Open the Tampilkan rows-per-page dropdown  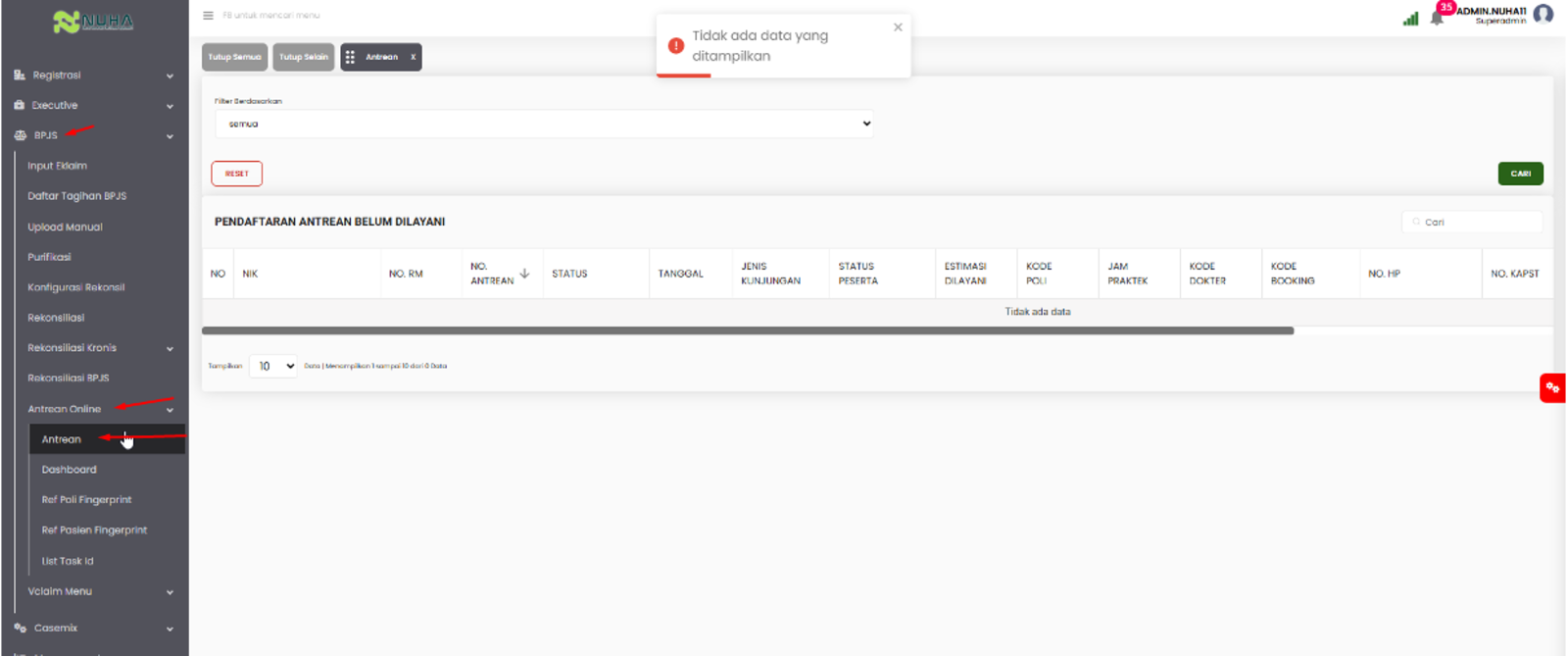click(x=272, y=366)
